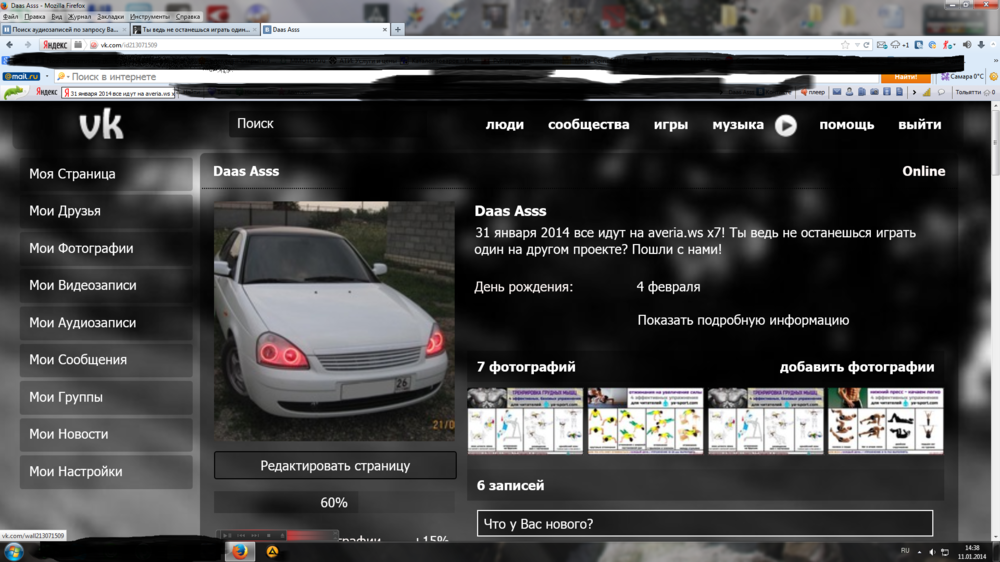Click the 60% profile completion bar
Image resolution: width=1000 pixels, height=562 pixels.
(334, 503)
